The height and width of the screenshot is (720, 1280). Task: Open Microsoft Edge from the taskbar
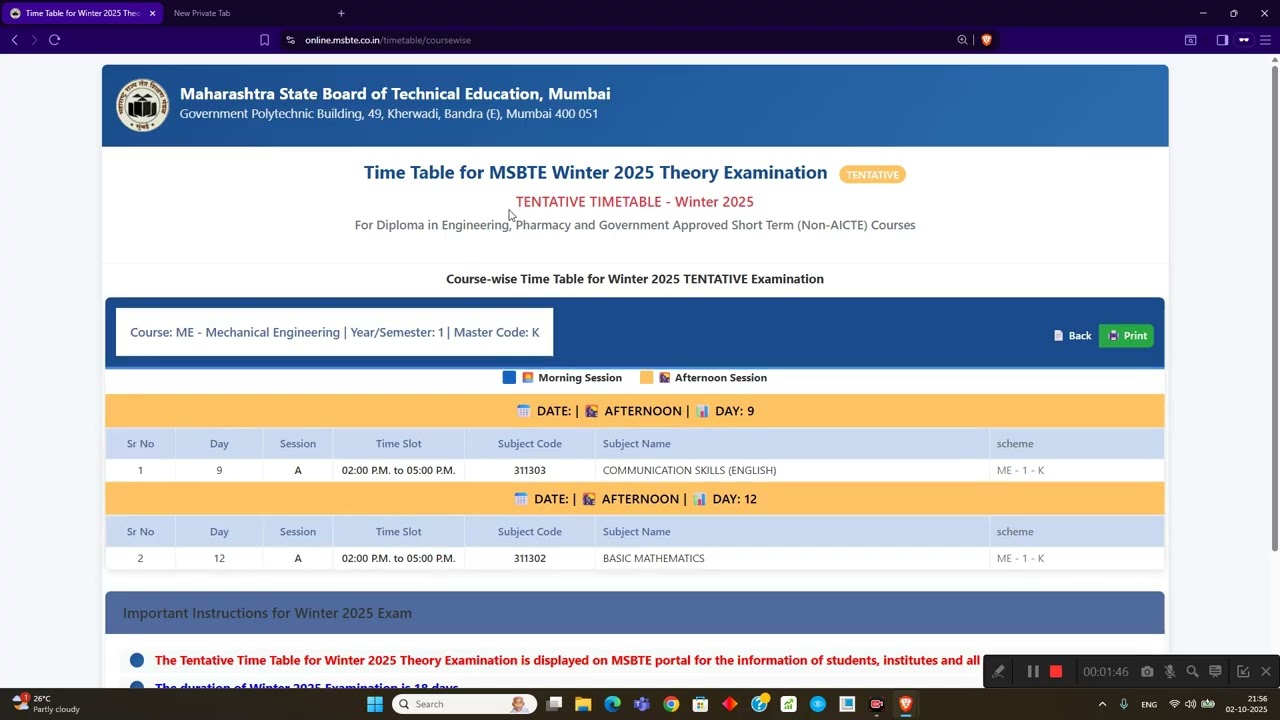pyautogui.click(x=612, y=704)
